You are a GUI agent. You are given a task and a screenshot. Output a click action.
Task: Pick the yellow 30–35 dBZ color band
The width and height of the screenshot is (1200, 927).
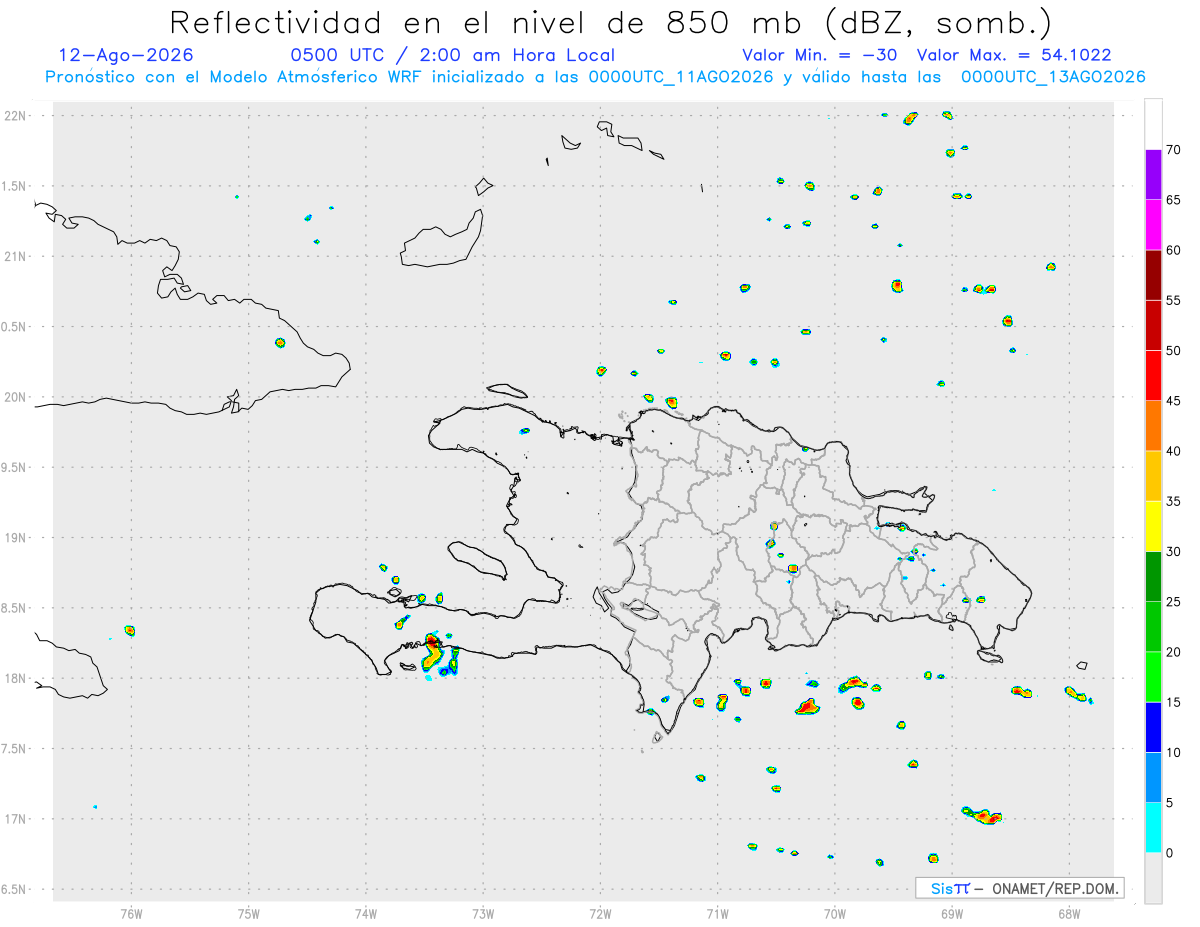click(1153, 527)
